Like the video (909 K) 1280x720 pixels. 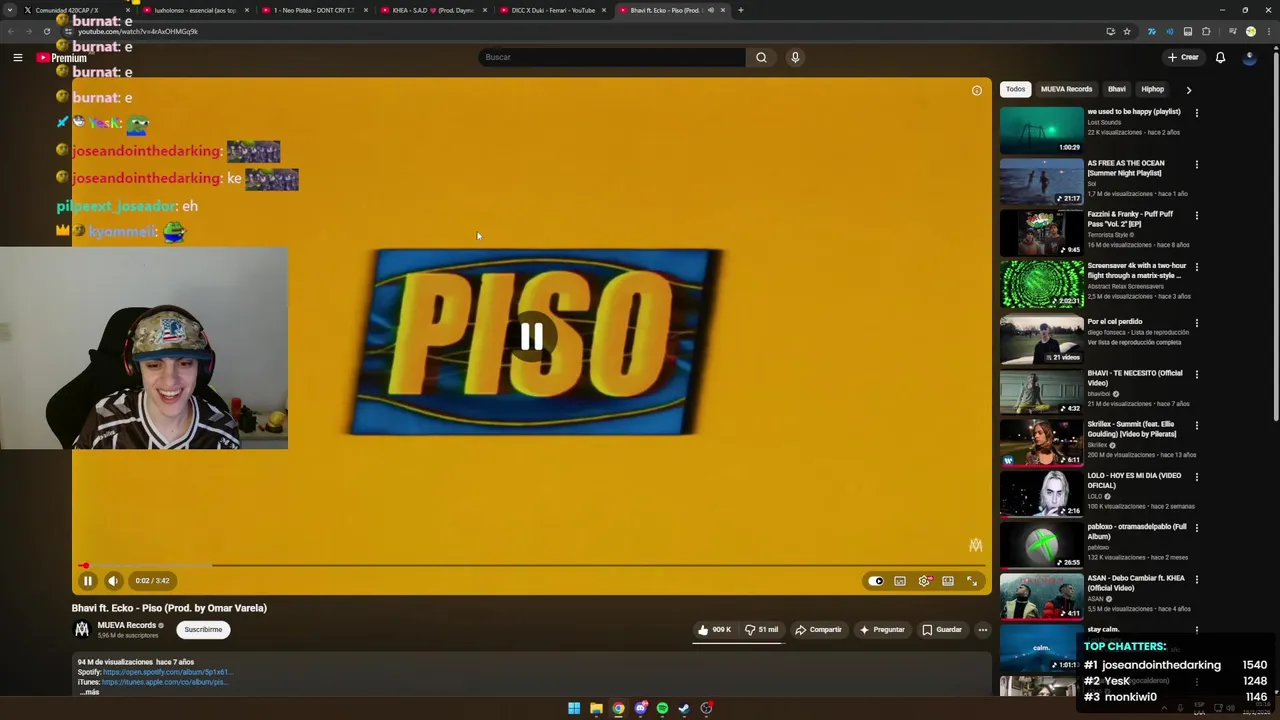pos(714,630)
